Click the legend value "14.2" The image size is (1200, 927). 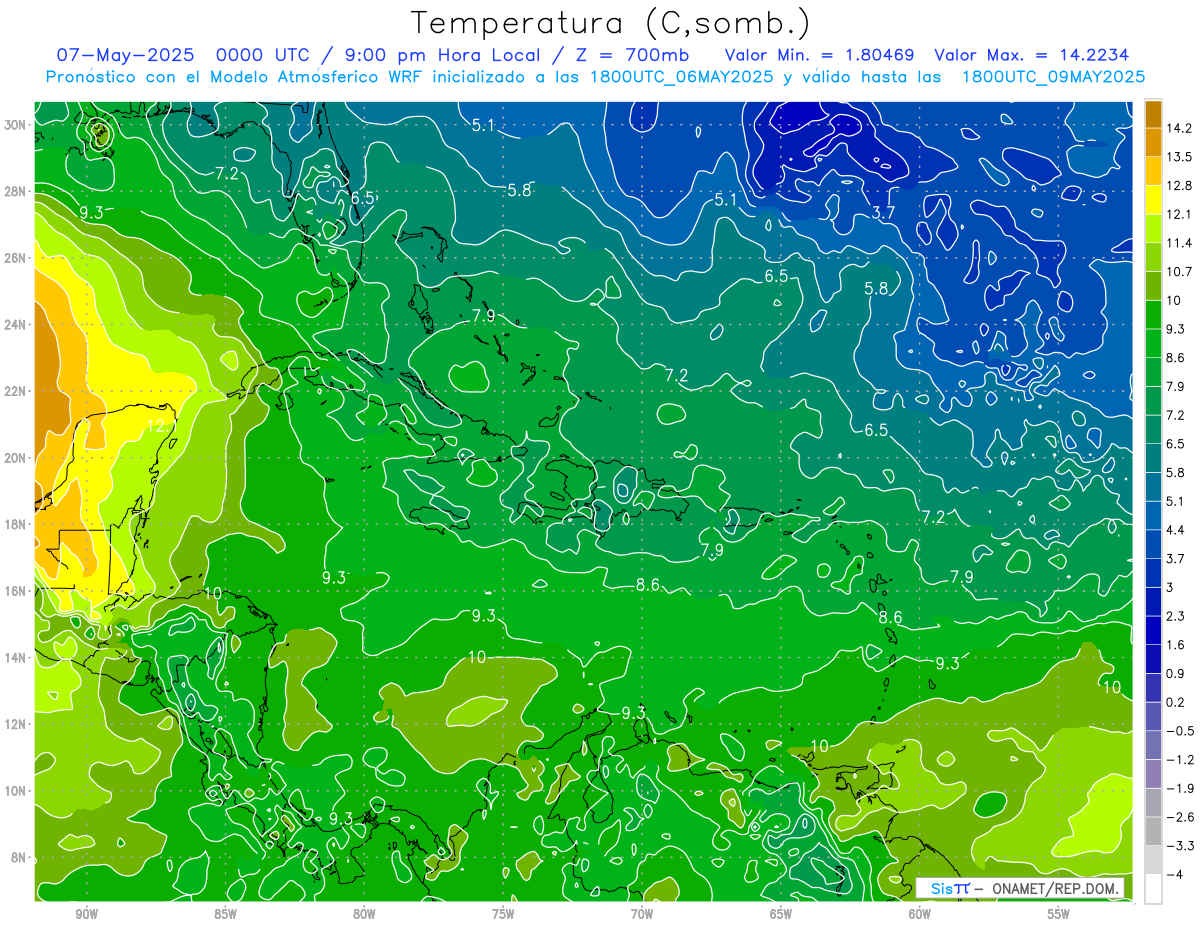(1178, 128)
